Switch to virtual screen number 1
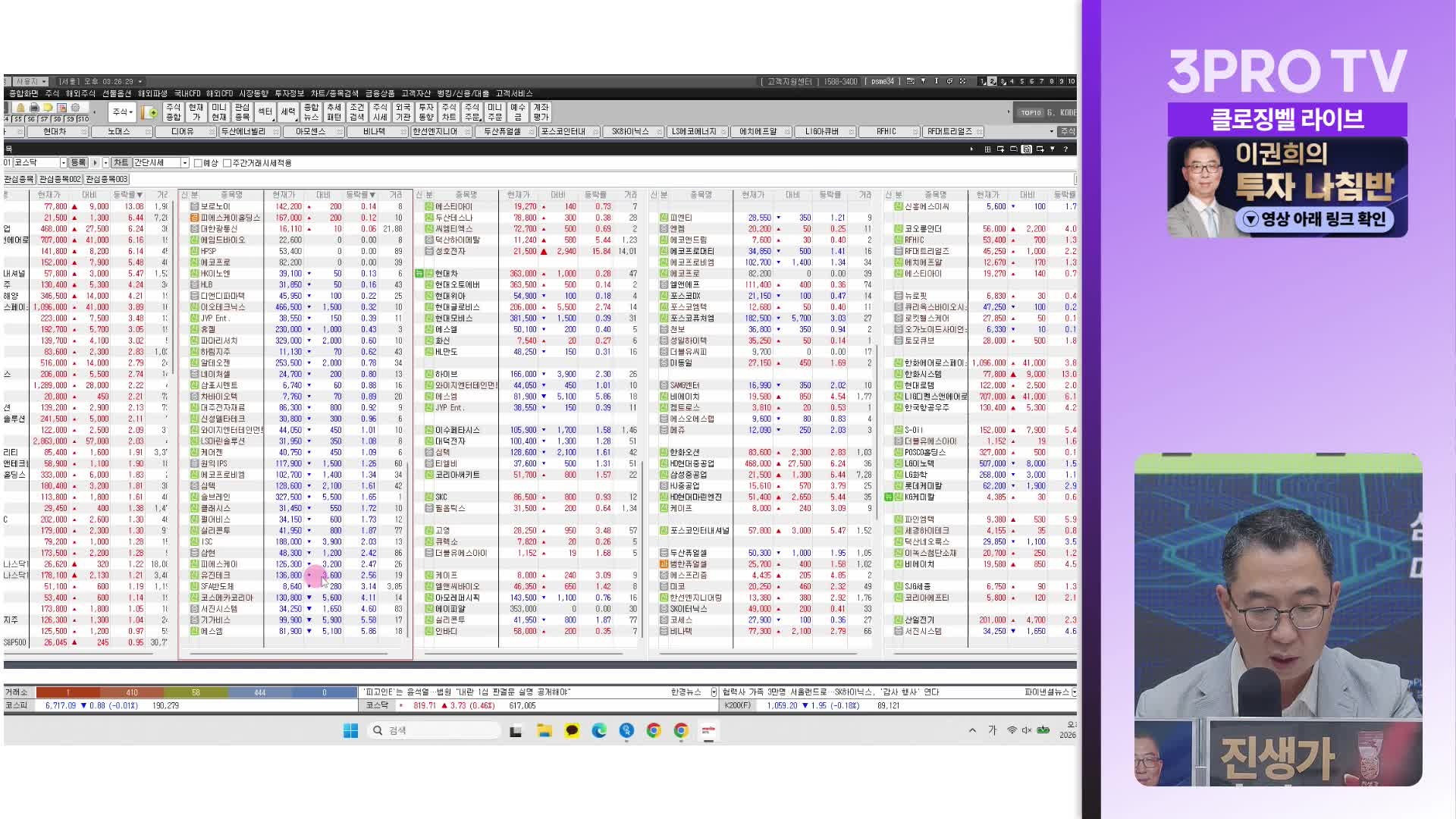This screenshot has width=1456, height=819. 982,81
